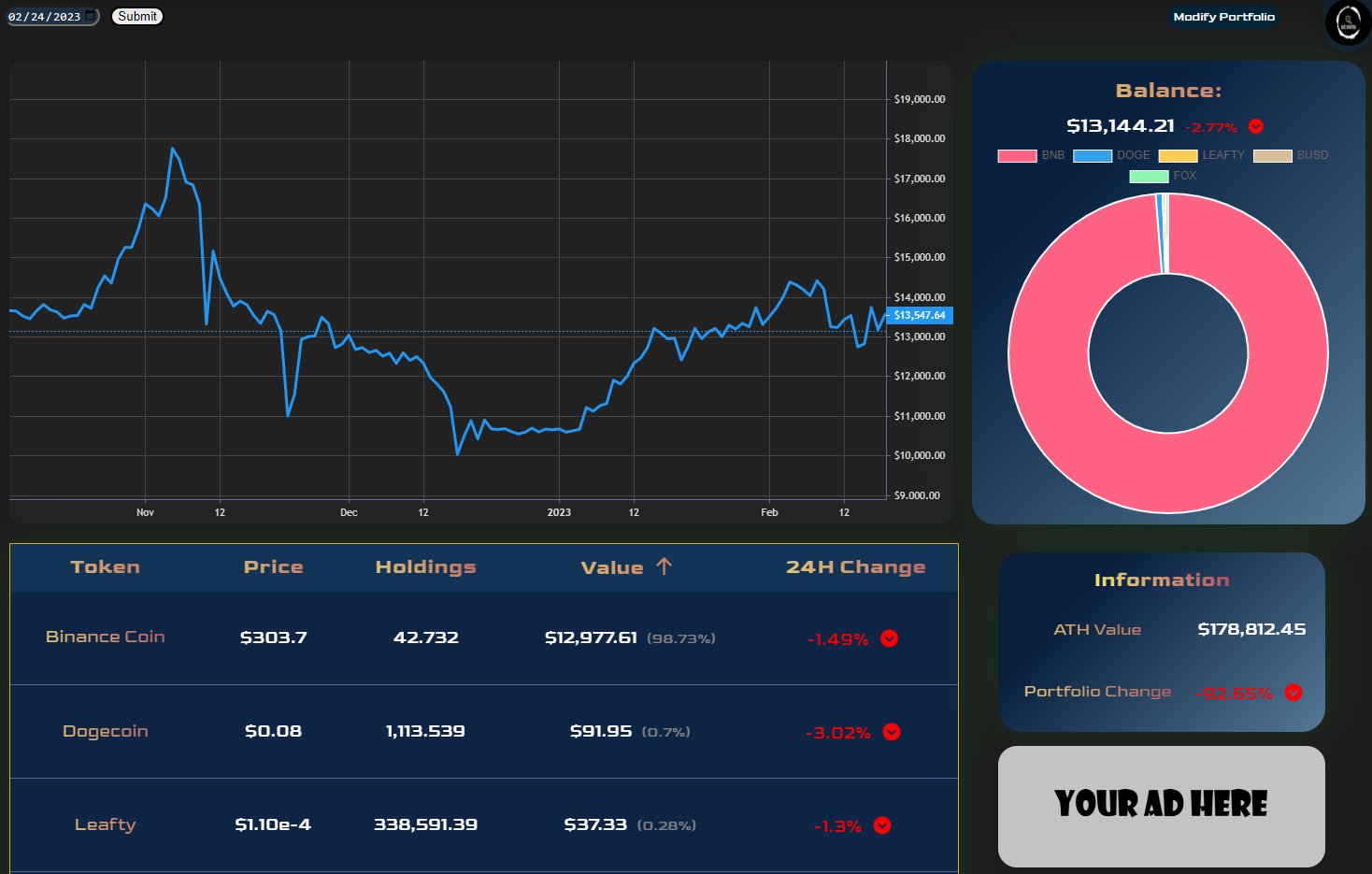Click the (98.73%) share text
Screen dimensions: 1372x874
coord(681,638)
